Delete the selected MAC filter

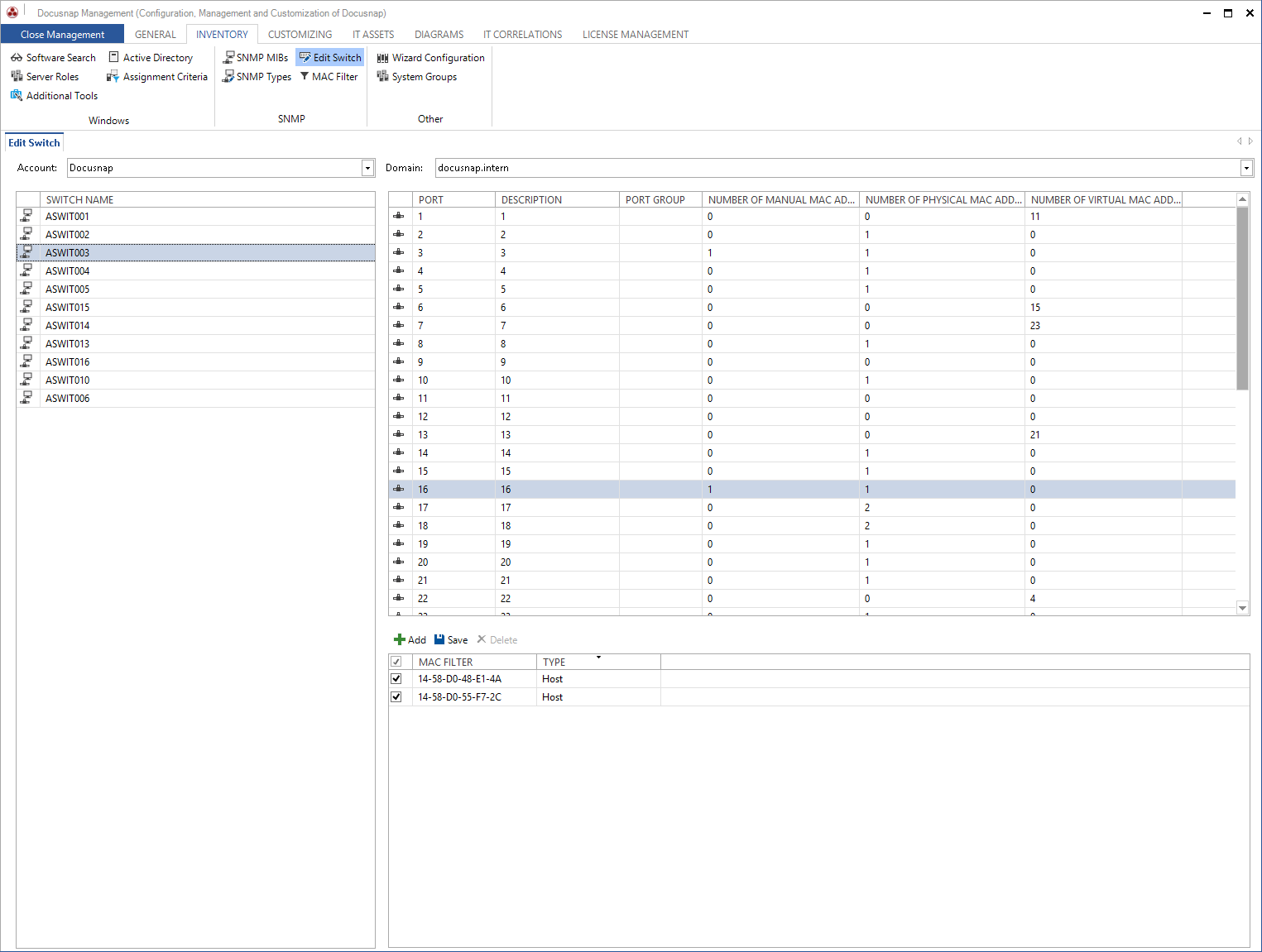497,640
